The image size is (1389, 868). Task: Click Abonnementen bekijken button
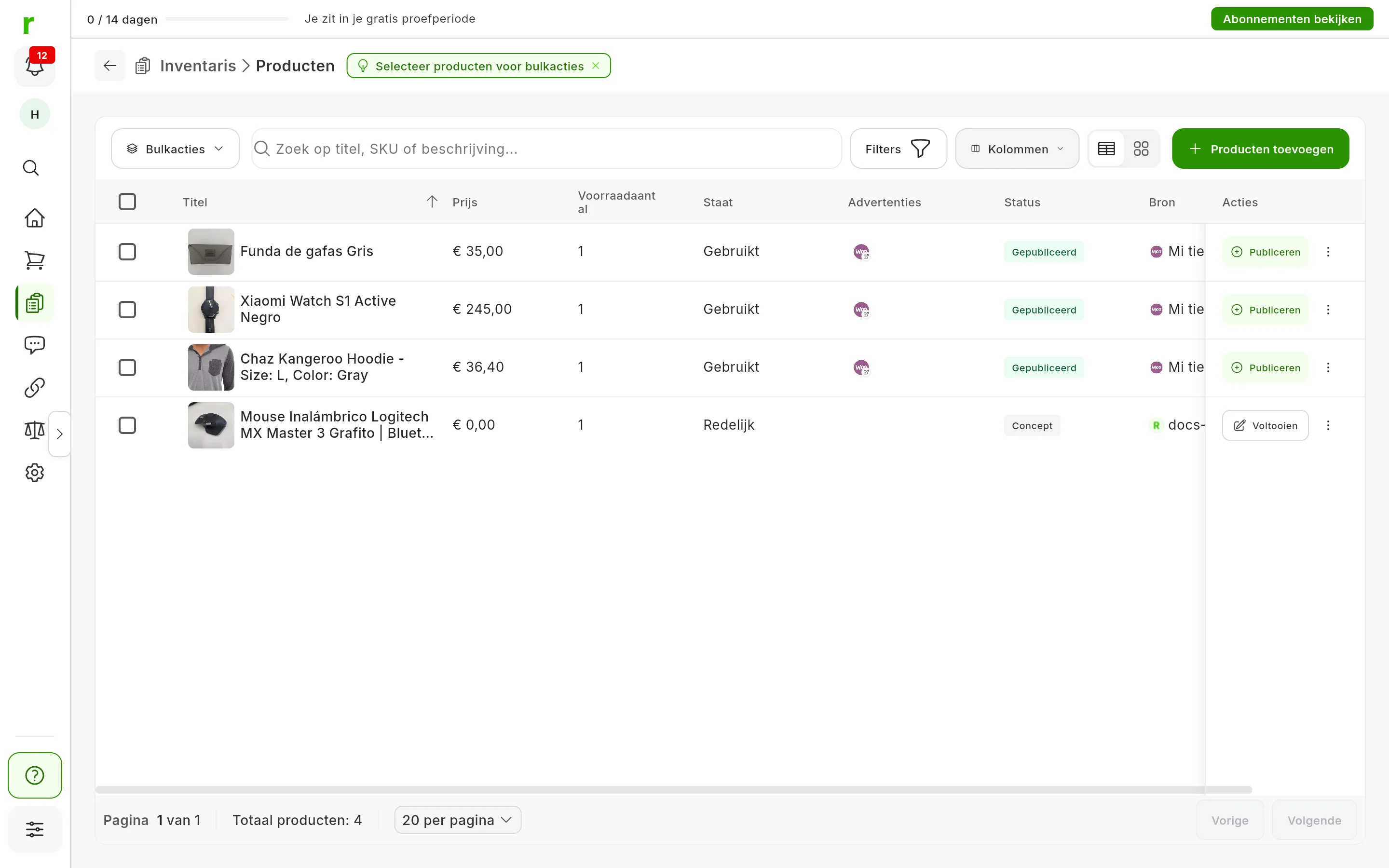[1292, 19]
